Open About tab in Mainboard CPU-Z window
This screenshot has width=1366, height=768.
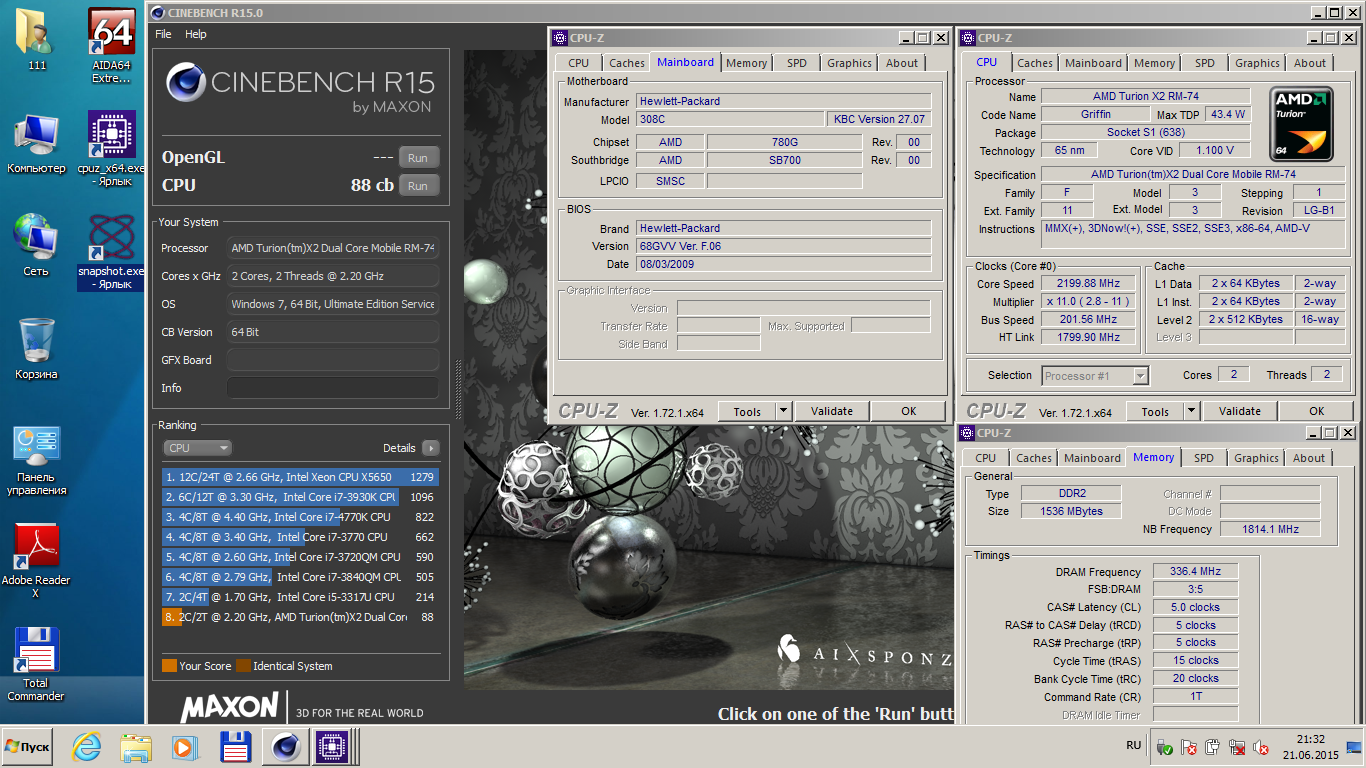[x=902, y=63]
